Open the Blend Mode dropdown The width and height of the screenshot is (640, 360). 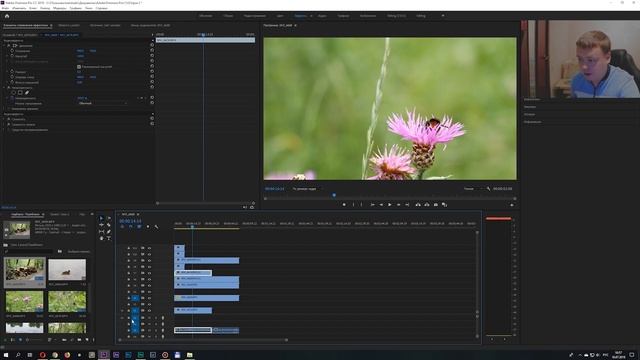click(102, 103)
